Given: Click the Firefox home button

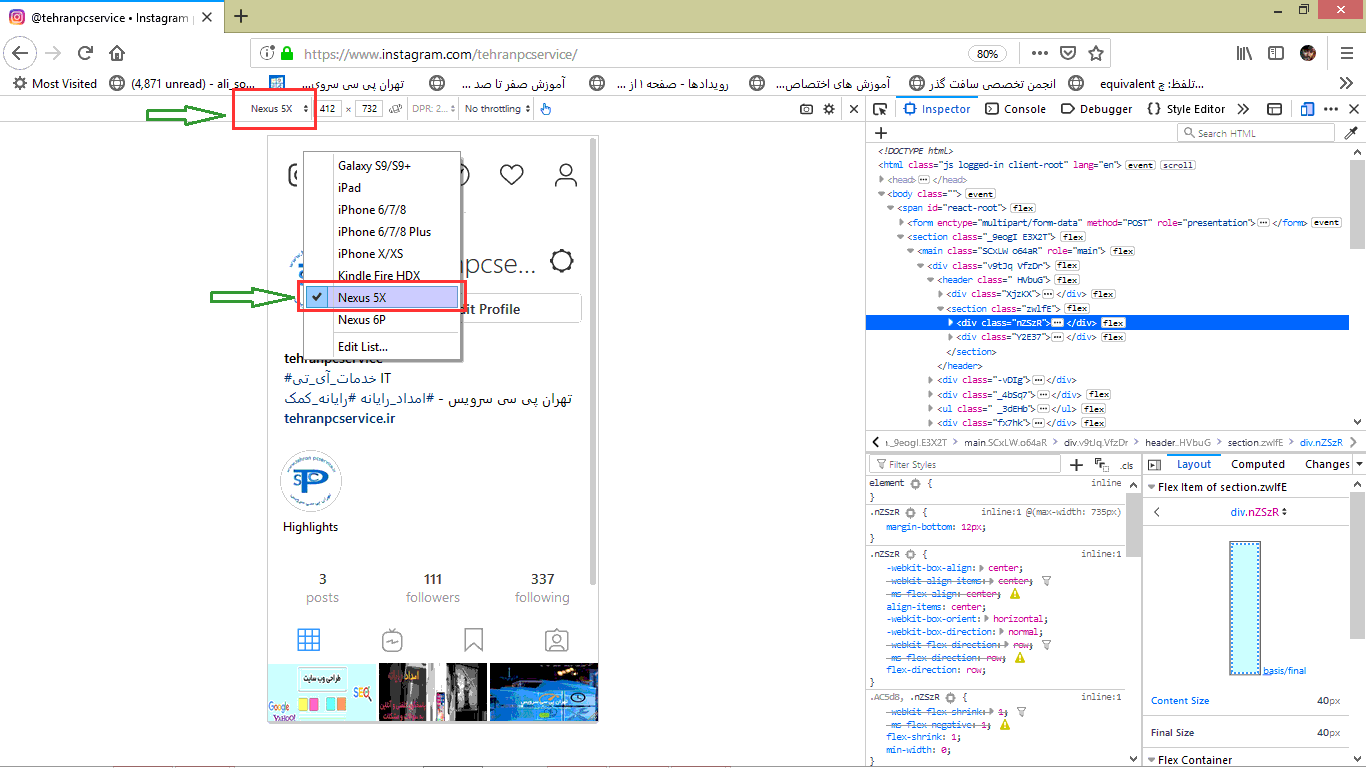Looking at the screenshot, I should click(117, 53).
